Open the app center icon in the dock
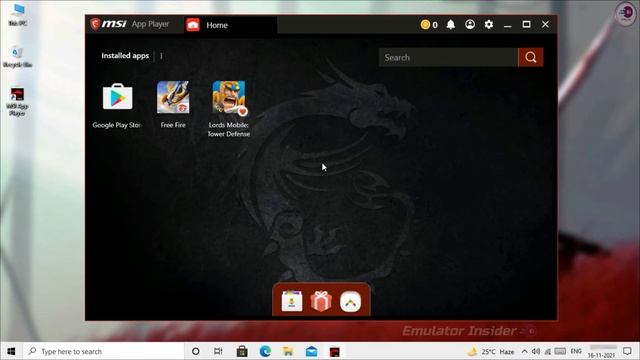640x360 pixels. 292,302
